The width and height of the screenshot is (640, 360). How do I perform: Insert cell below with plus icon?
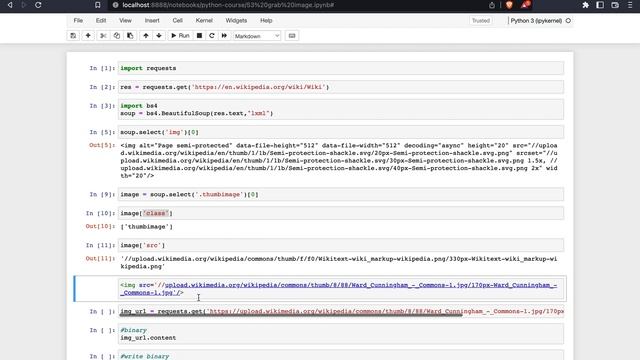(88, 36)
